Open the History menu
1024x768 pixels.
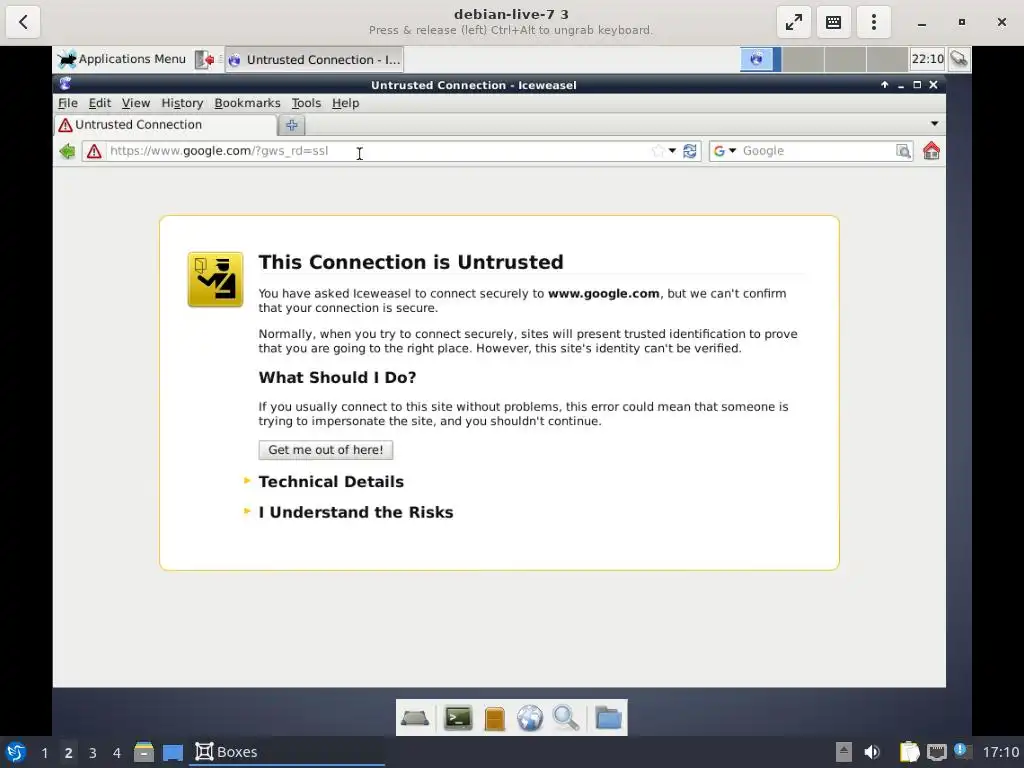pos(182,103)
